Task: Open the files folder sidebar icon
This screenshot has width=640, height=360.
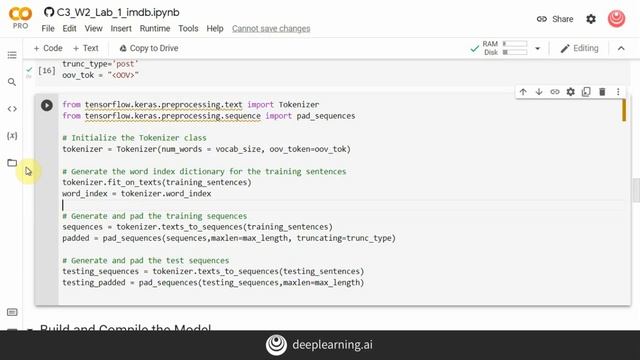Action: tap(12, 163)
